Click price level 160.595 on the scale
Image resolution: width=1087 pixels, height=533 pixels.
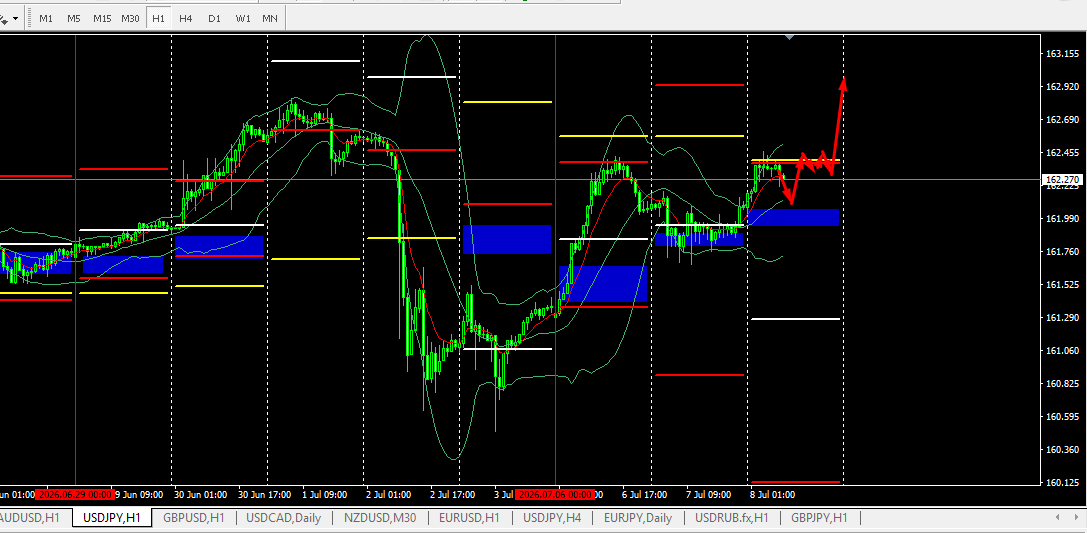point(1061,417)
